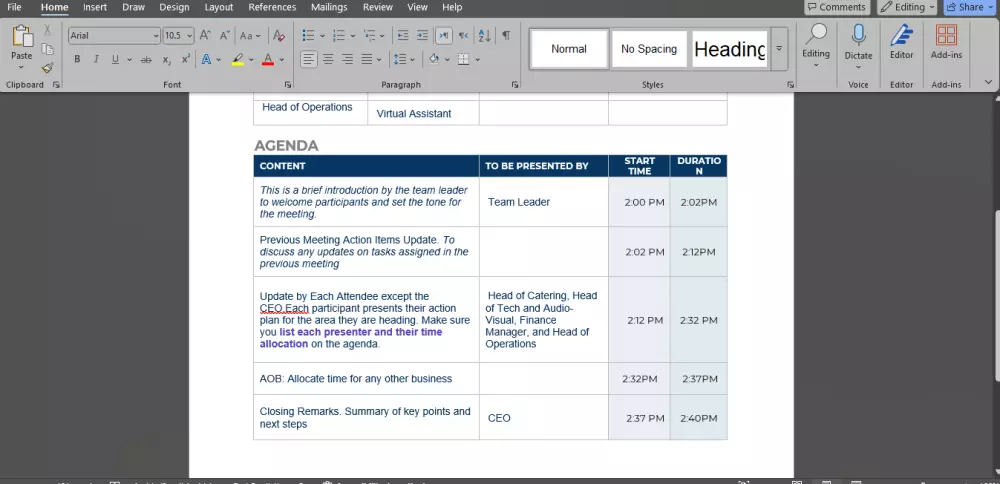Clear all formatting from the selection
Image resolution: width=1000 pixels, height=484 pixels.
coord(278,36)
